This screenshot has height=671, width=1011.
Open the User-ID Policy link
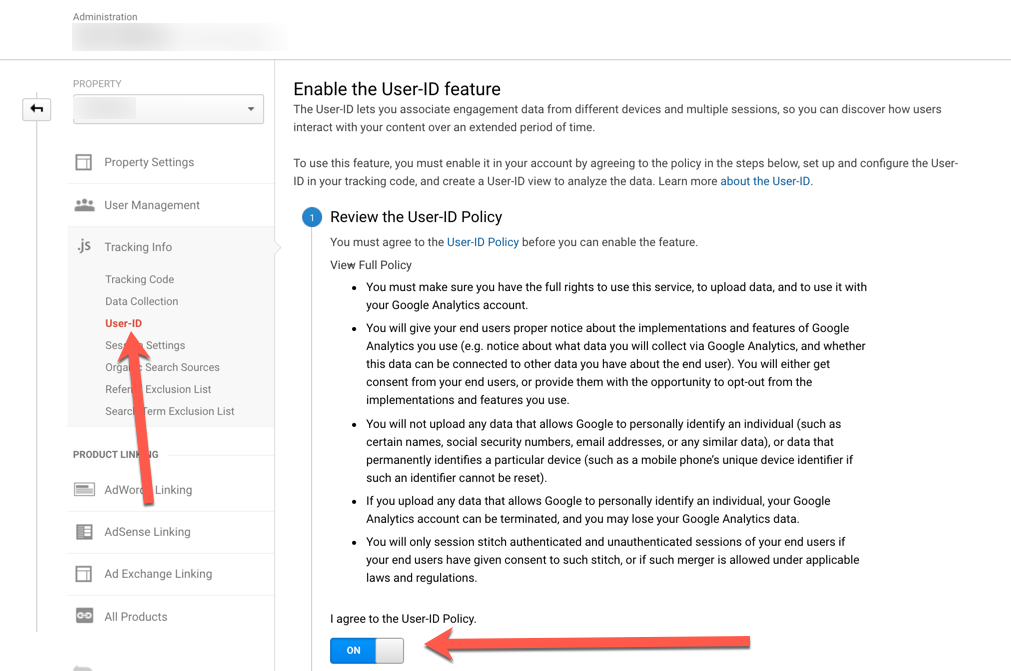(483, 242)
